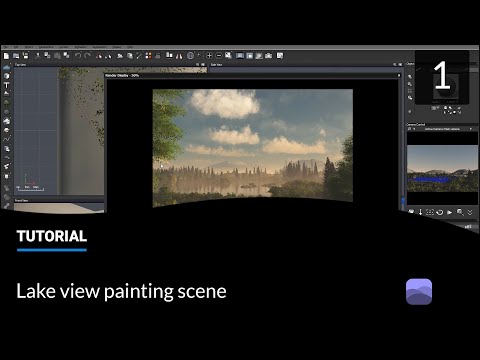Click the purple landscape app logo

(419, 292)
